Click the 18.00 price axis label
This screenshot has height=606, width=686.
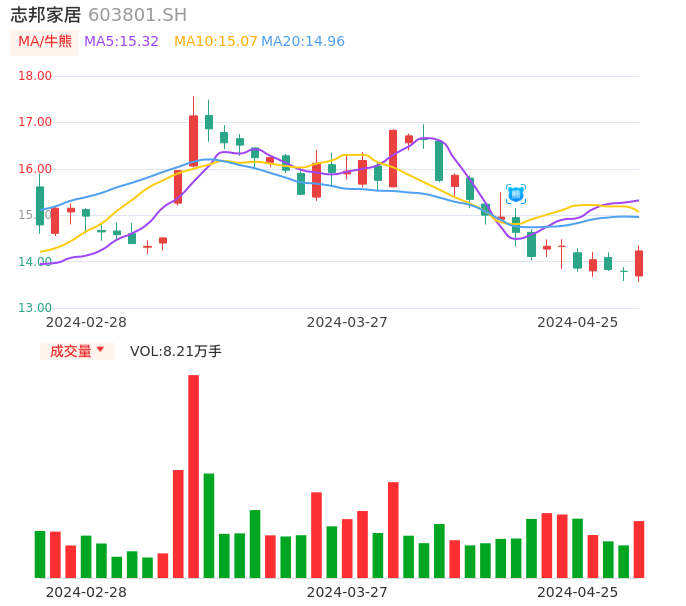pyautogui.click(x=35, y=76)
